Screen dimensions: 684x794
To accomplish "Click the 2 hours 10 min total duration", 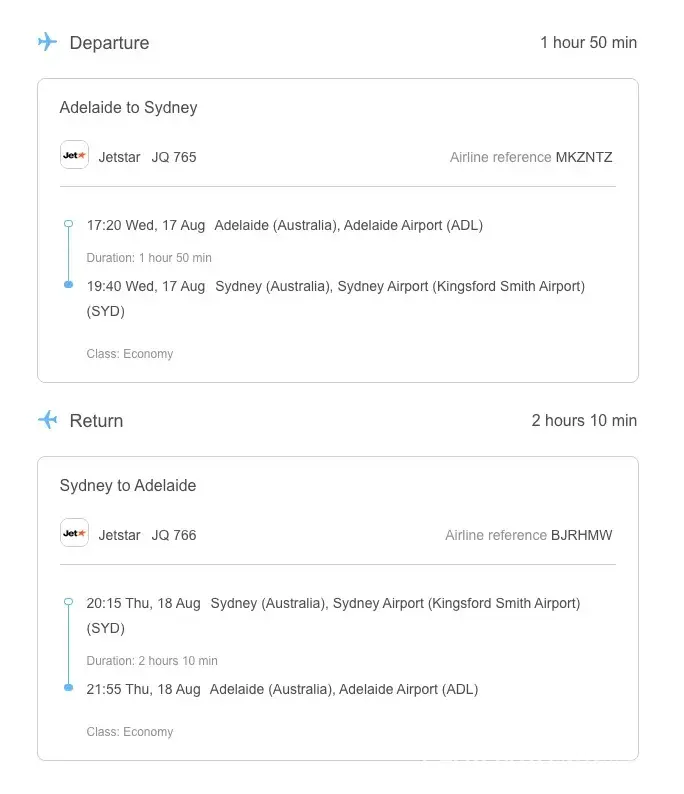I will (x=584, y=421).
